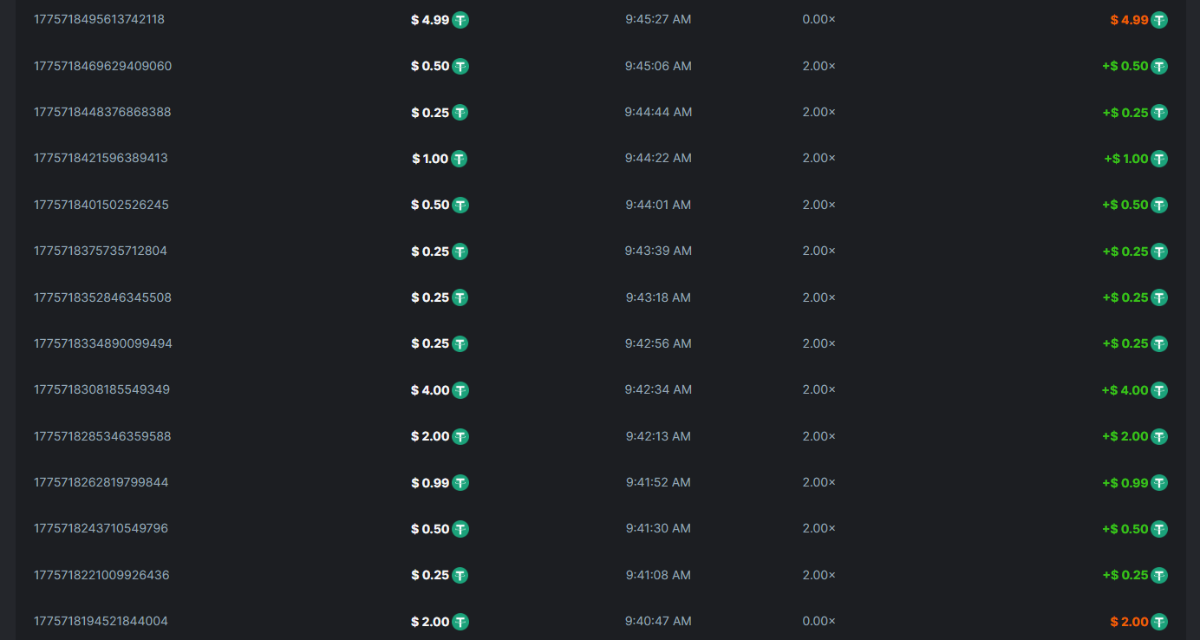Click Tether icon beside green +$2.00 payout
Image resolution: width=1200 pixels, height=640 pixels.
(x=1159, y=437)
